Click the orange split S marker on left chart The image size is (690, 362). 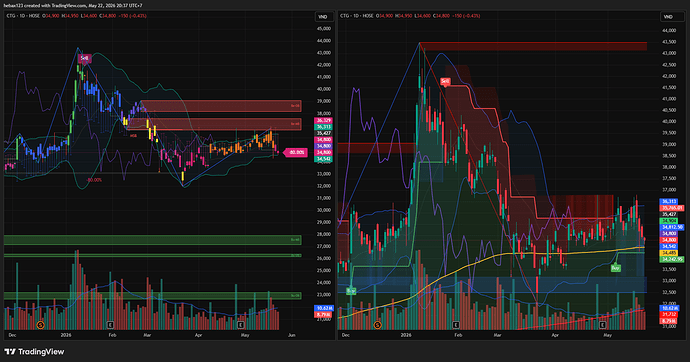coord(40,325)
